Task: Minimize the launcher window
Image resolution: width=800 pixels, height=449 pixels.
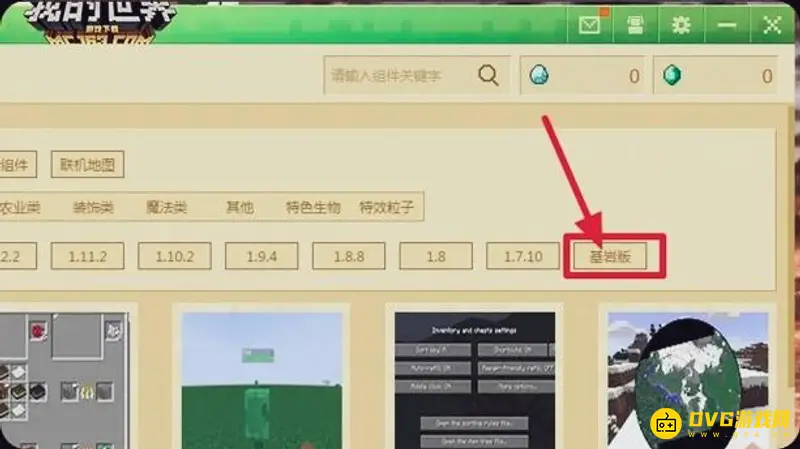Action: [x=727, y=25]
